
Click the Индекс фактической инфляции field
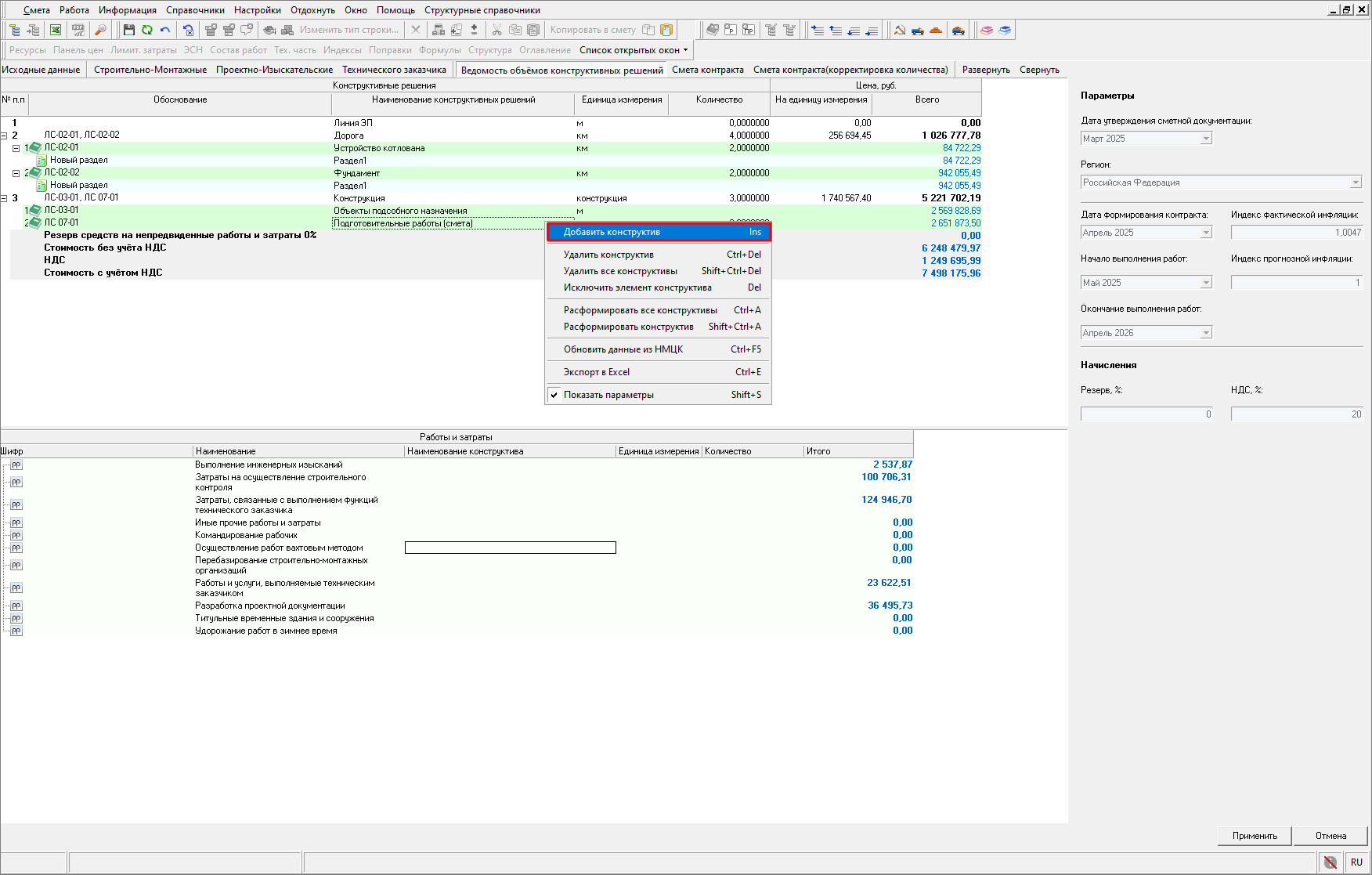1297,233
